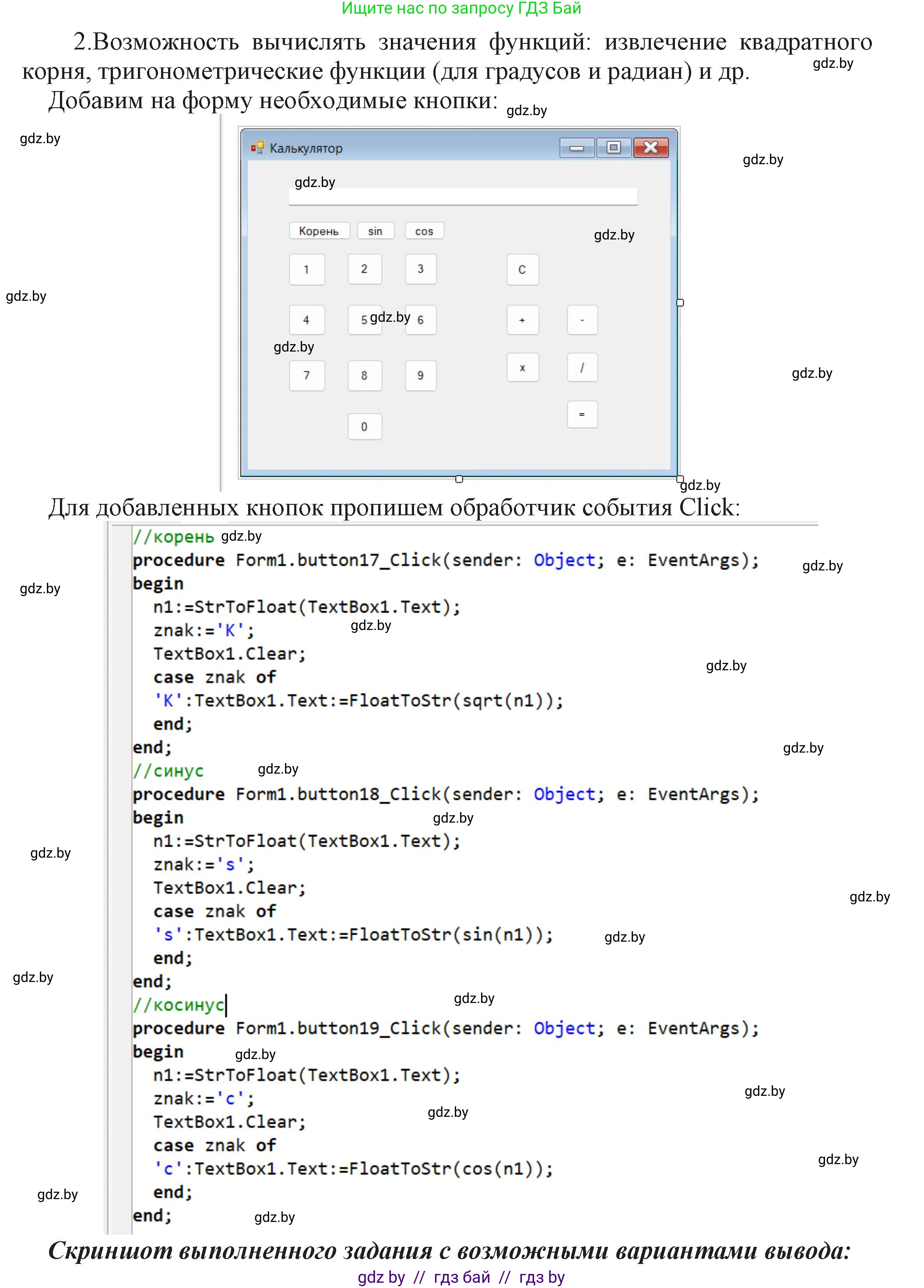
Task: Click the znak:='K'; code line
Action: tap(204, 630)
